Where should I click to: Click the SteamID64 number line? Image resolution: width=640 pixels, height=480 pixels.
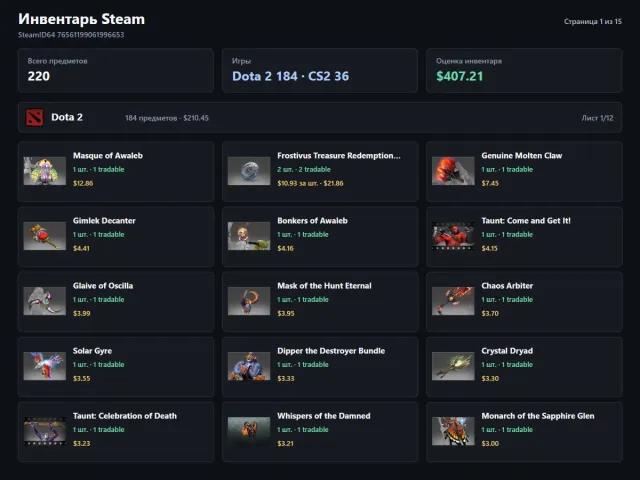click(x=71, y=35)
